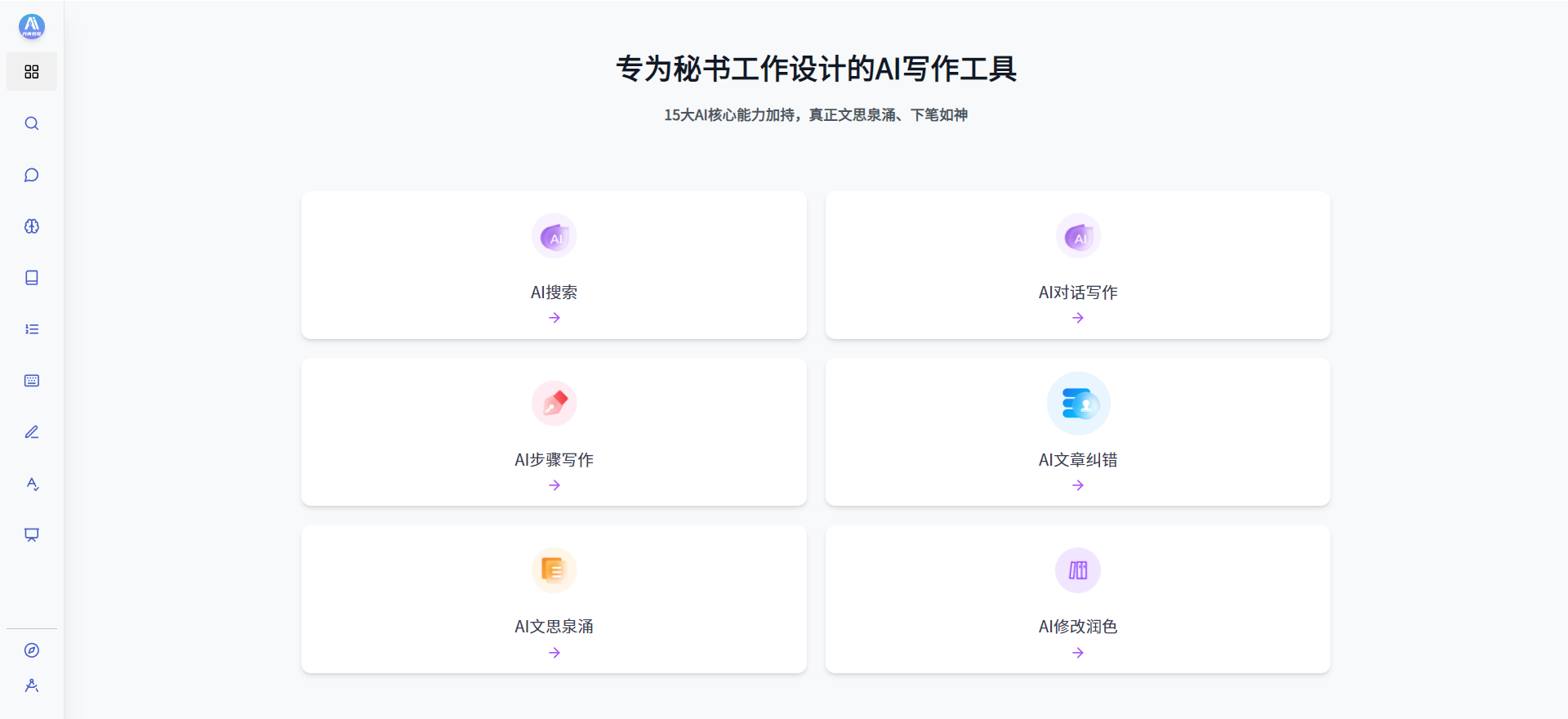Open the AI步骤写作 label link
This screenshot has width=1568, height=719.
coord(555,460)
